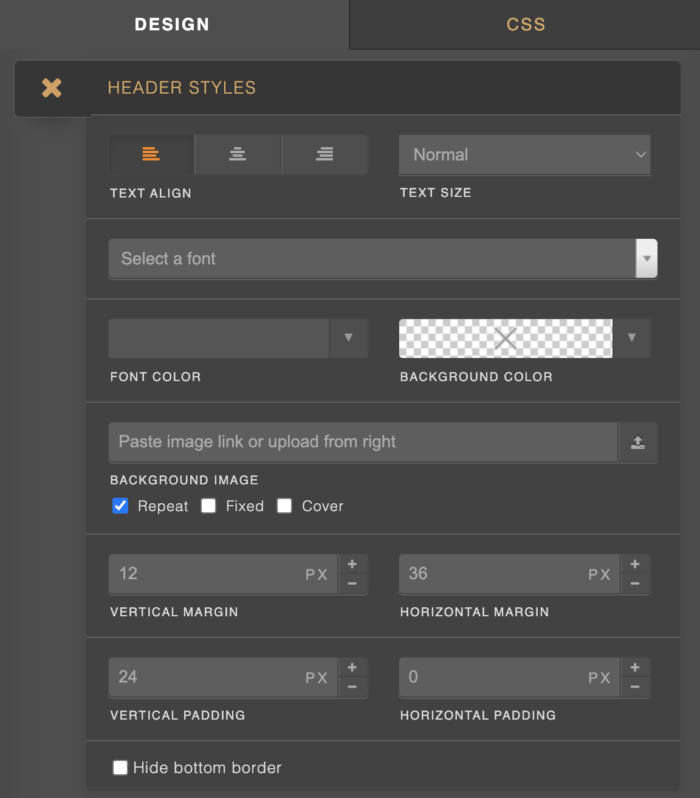The height and width of the screenshot is (798, 700).
Task: Open the Select a font dropdown
Action: [x=382, y=259]
